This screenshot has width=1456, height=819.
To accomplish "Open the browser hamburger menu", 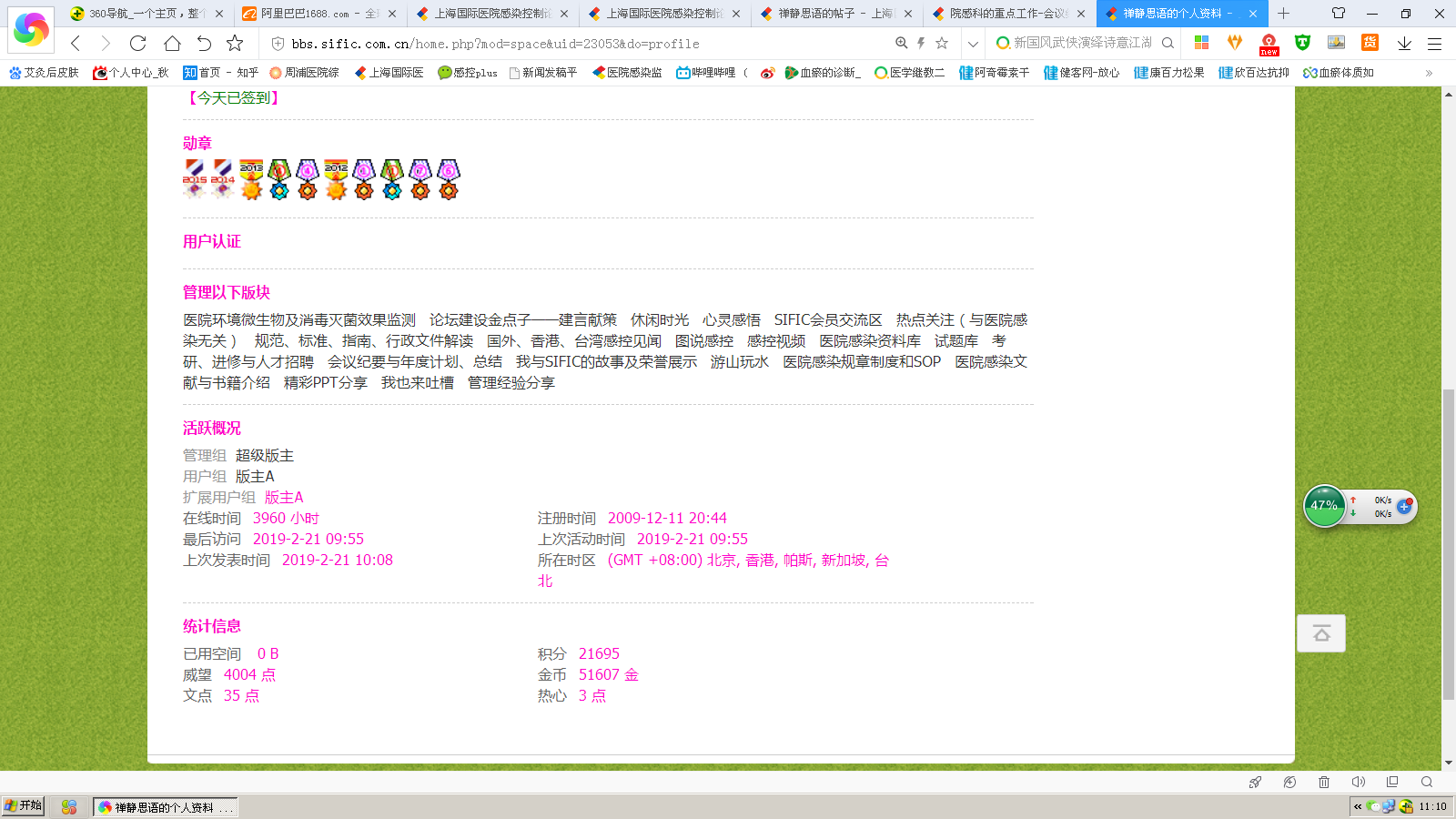I will click(1436, 43).
